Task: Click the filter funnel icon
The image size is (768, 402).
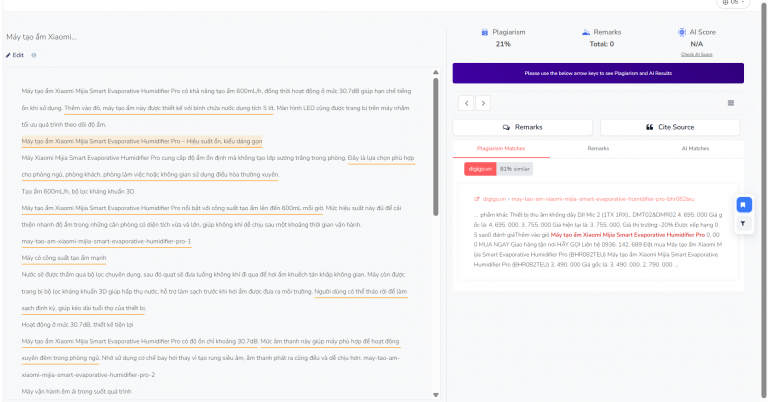Action: point(743,223)
